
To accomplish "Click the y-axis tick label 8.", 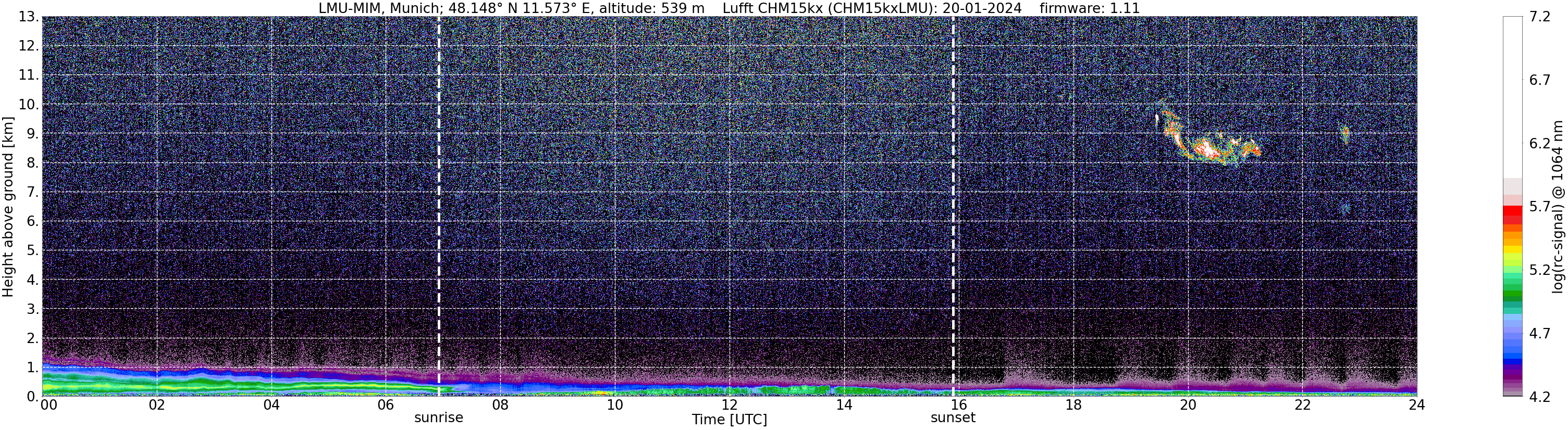I will tap(33, 162).
